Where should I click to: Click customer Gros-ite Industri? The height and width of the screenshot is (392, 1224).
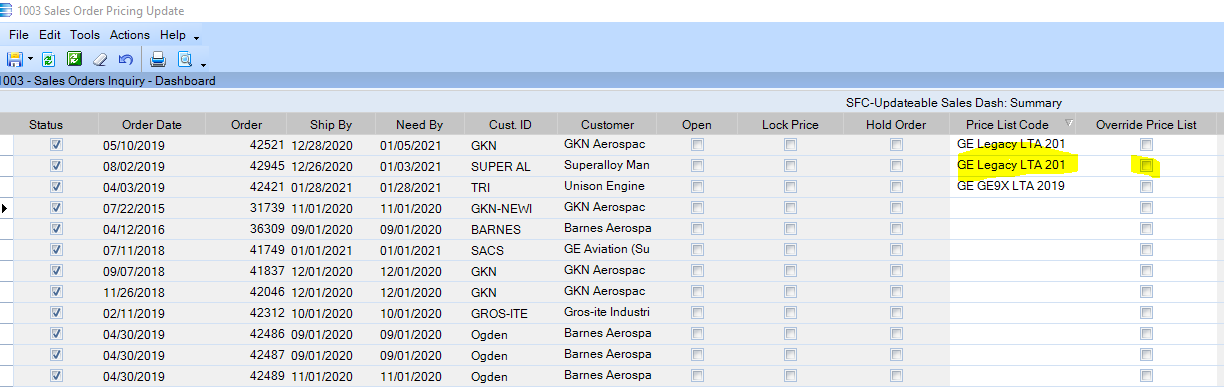[607, 312]
